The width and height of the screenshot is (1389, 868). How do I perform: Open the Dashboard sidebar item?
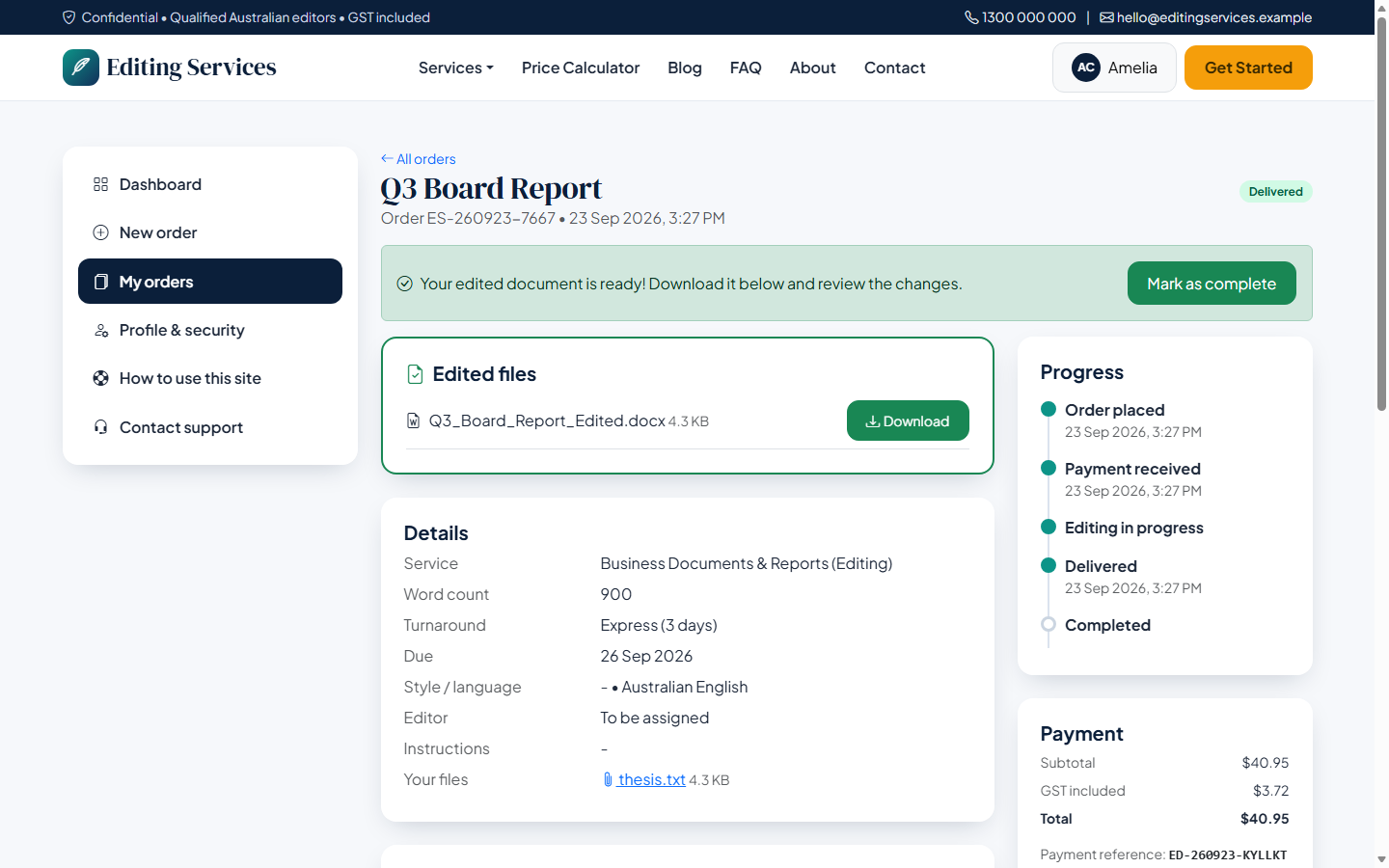[x=210, y=184]
